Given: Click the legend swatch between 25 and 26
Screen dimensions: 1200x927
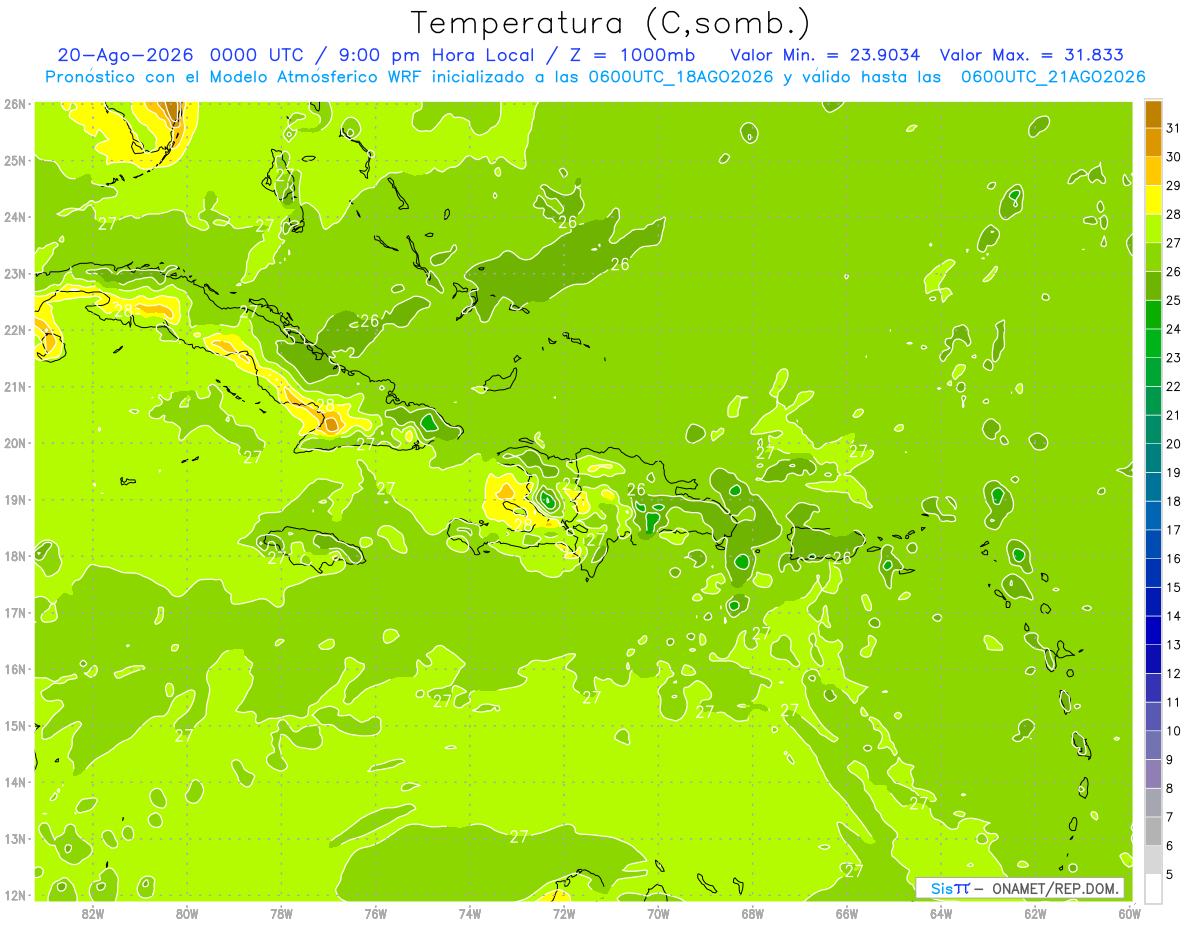Looking at the screenshot, I should pos(1153,286).
